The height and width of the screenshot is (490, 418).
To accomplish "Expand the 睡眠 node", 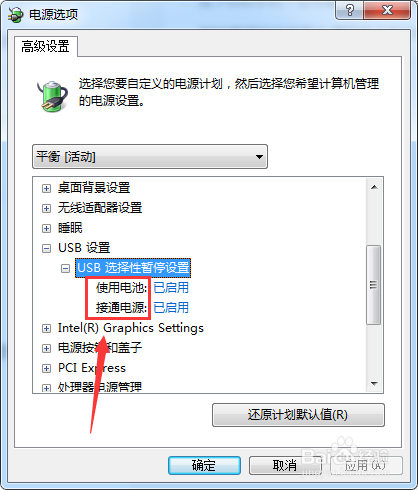I will pos(46,228).
